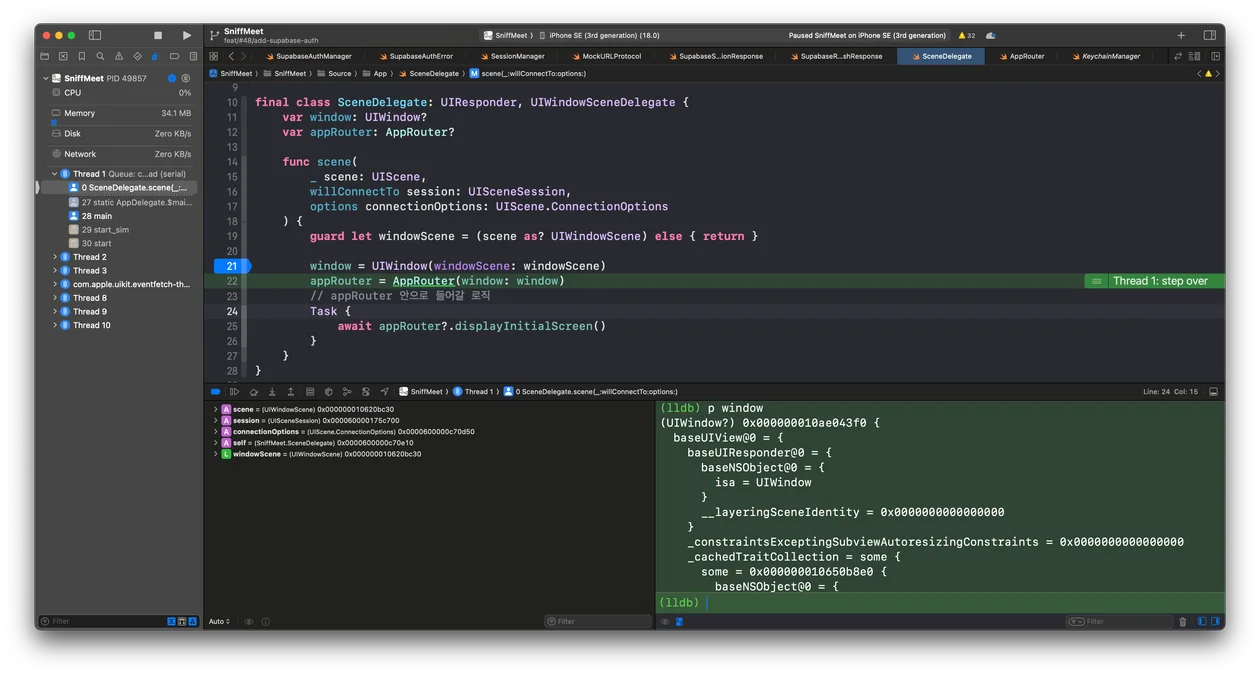Open the breakpoint navigator
Screen dimensions: 1260x676
coord(174,56)
